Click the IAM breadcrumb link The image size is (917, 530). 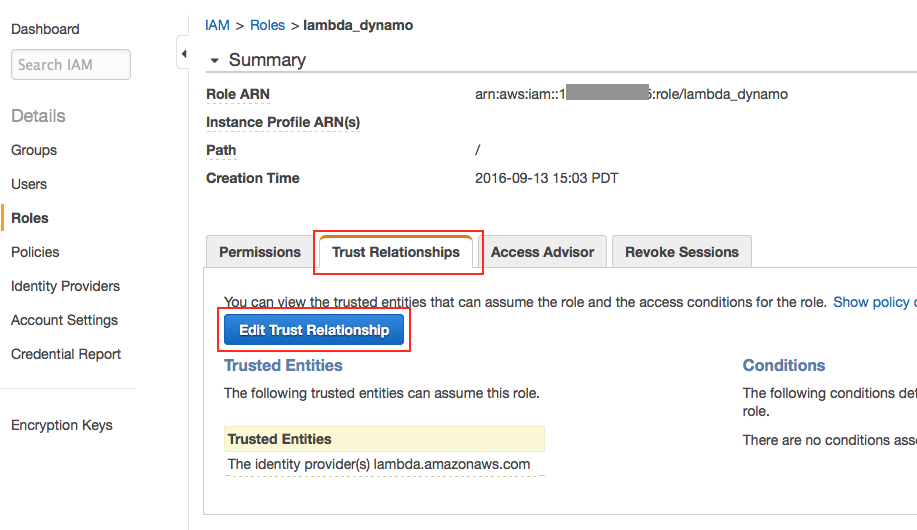coord(217,25)
